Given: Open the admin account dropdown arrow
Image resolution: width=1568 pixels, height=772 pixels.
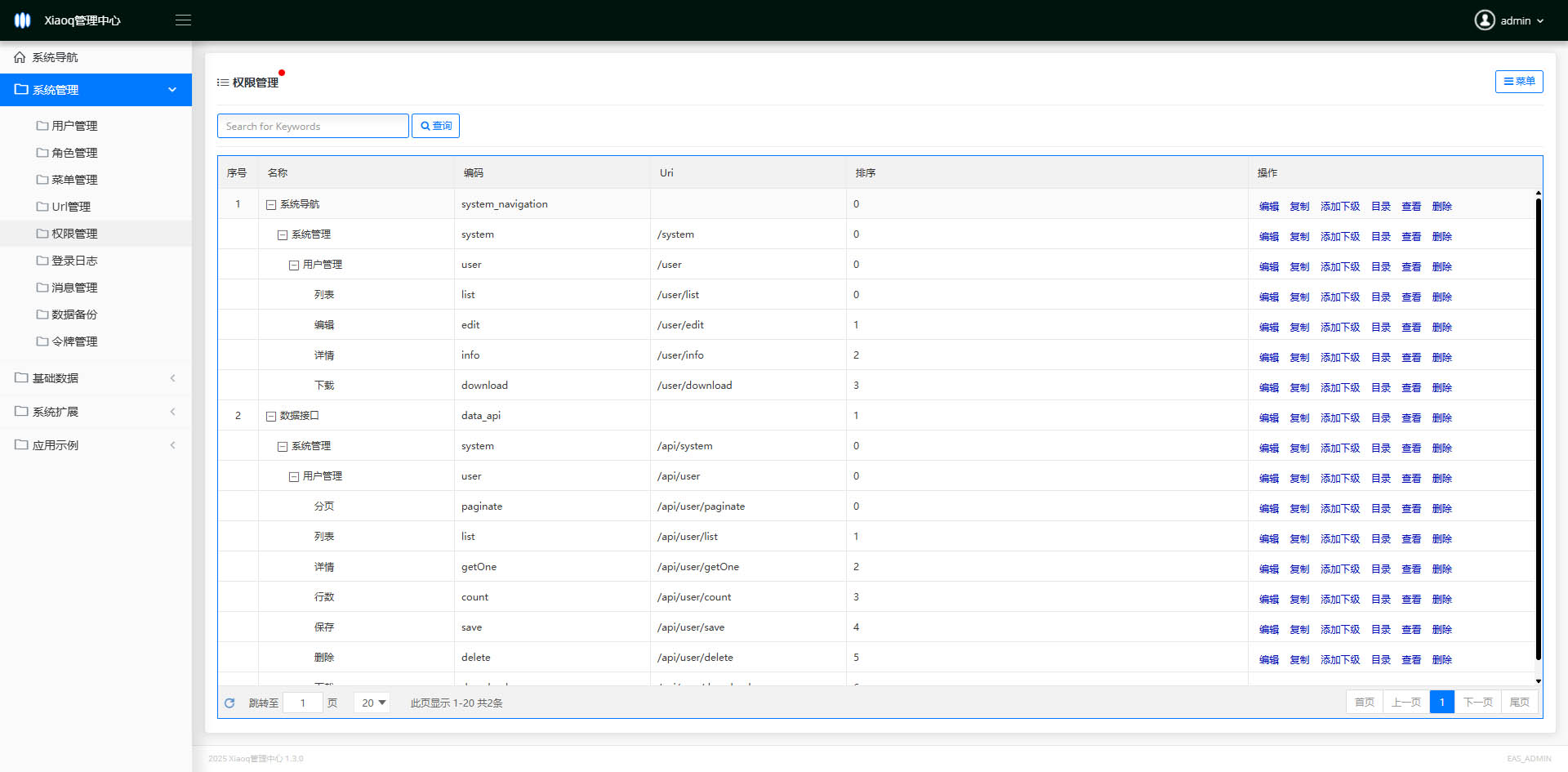Looking at the screenshot, I should coord(1540,21).
